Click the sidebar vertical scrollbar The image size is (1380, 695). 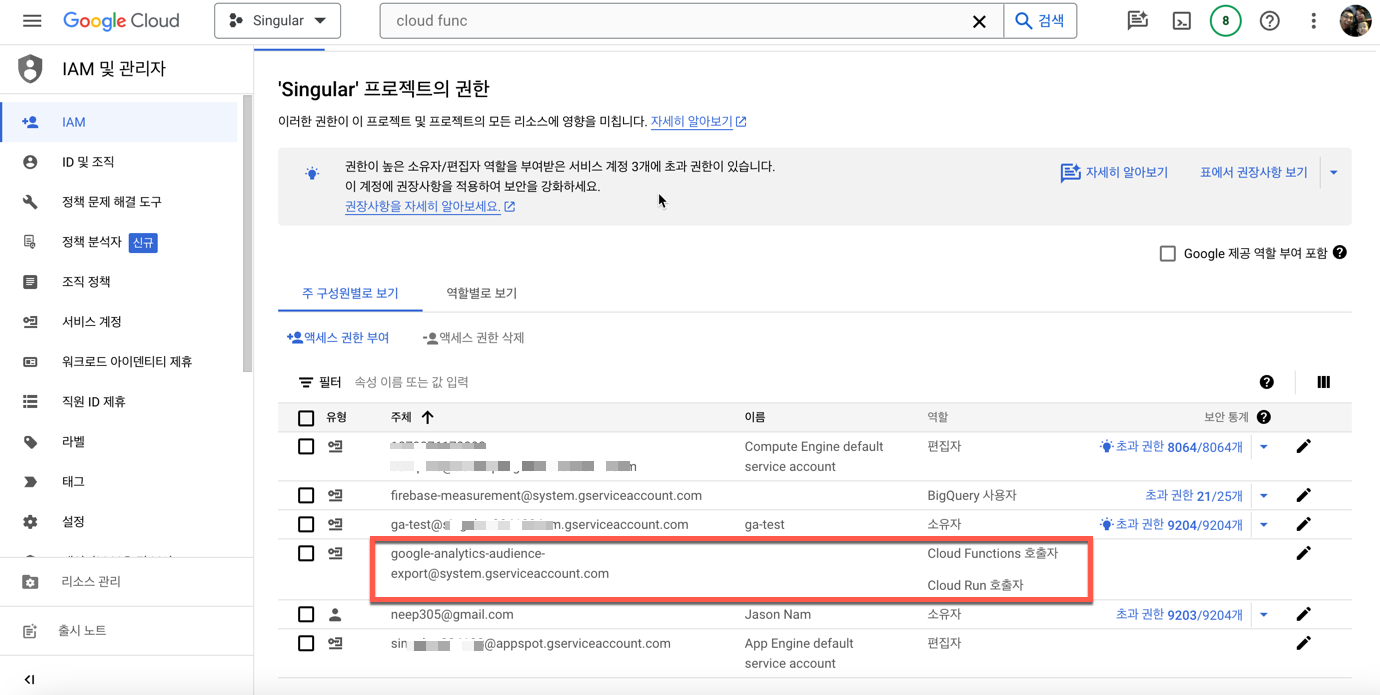click(247, 234)
